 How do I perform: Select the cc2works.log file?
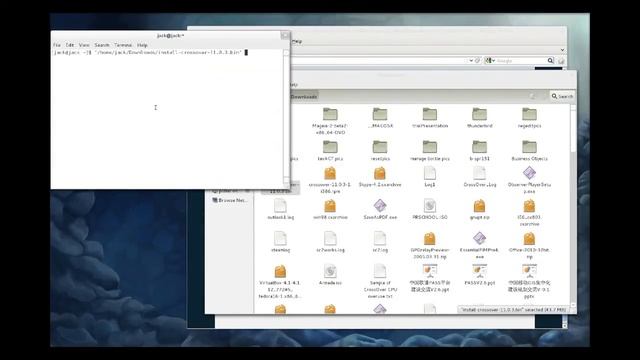click(x=330, y=242)
